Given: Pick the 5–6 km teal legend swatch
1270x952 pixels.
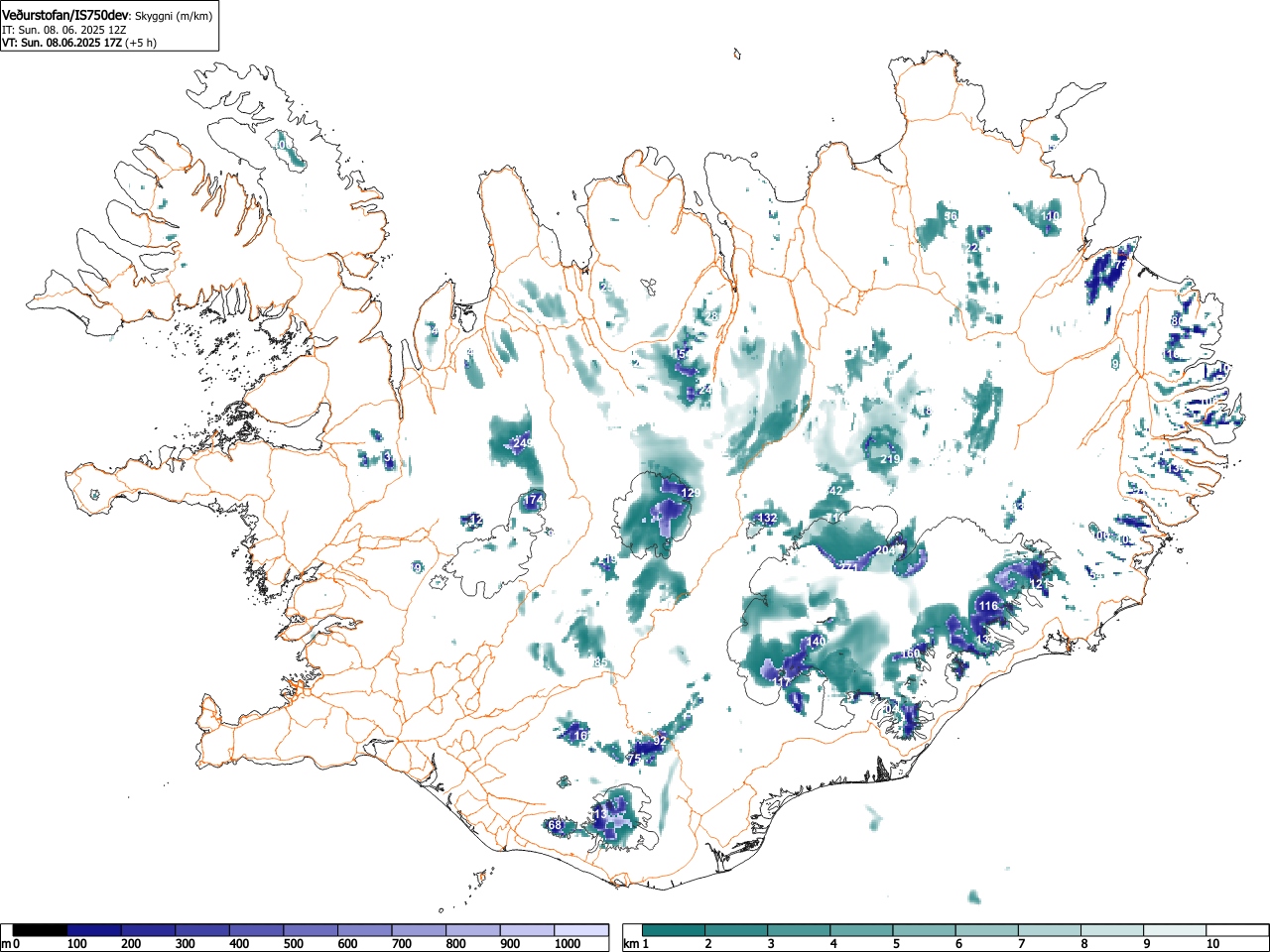Looking at the screenshot, I should pos(926,930).
